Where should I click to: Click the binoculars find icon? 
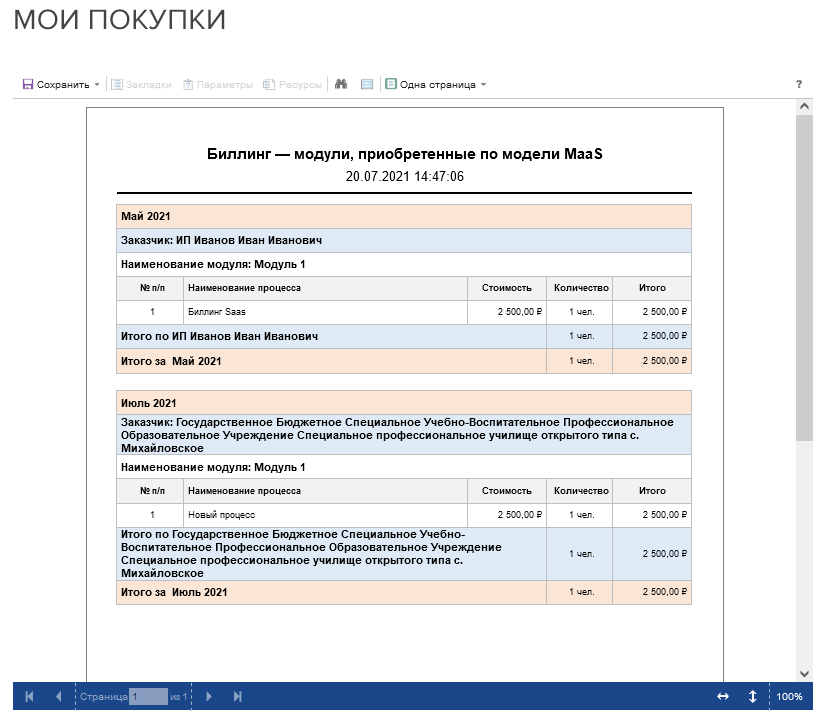pyautogui.click(x=341, y=85)
